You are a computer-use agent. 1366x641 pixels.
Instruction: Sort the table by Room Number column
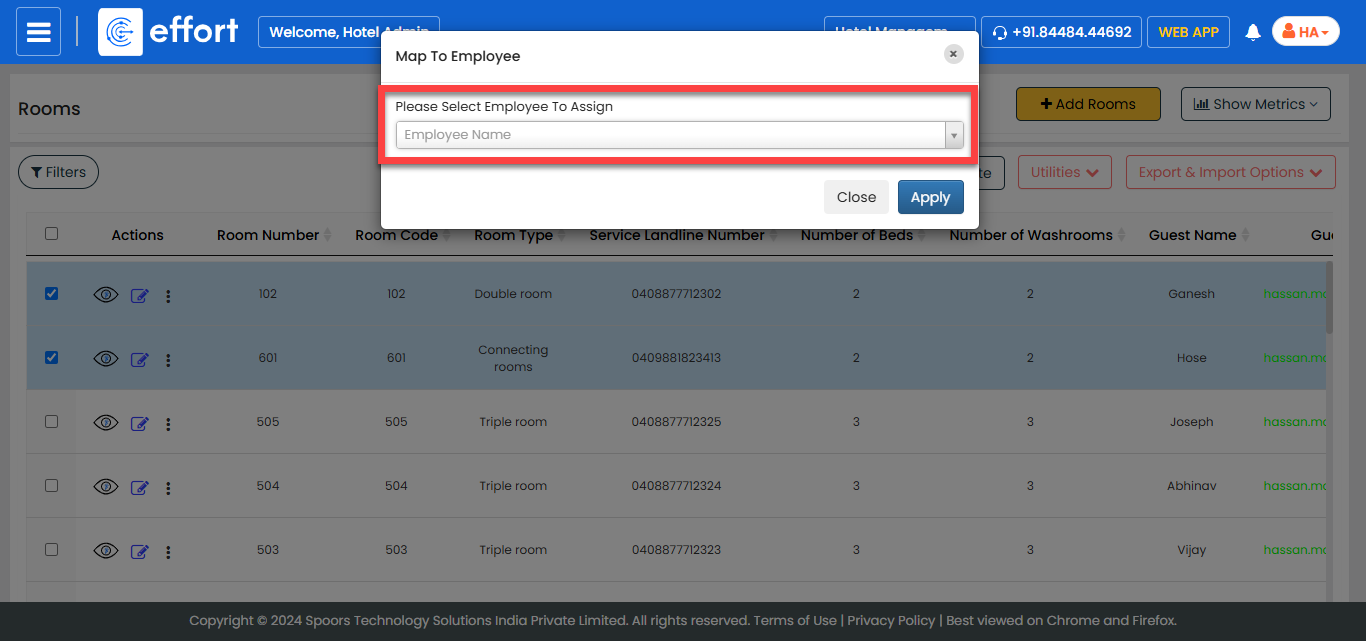pyautogui.click(x=268, y=235)
